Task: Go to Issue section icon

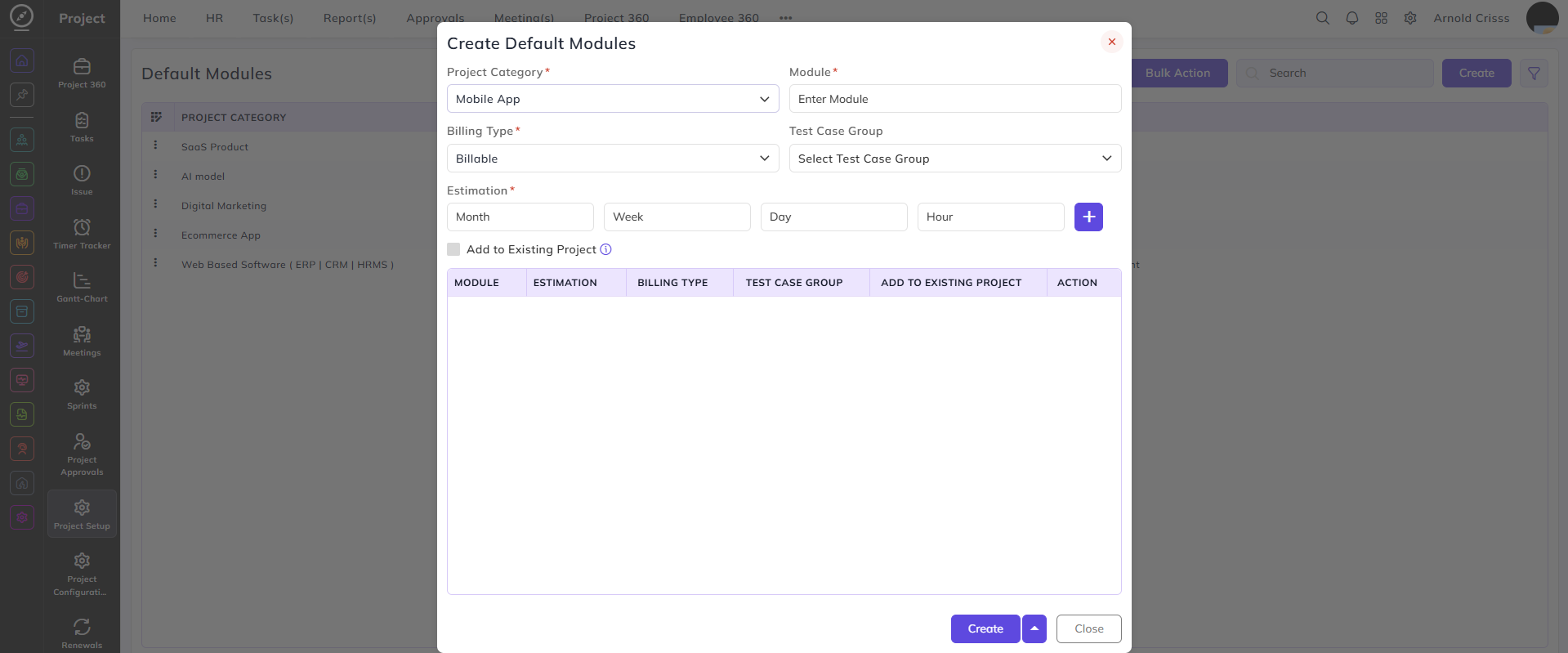Action: pyautogui.click(x=82, y=173)
